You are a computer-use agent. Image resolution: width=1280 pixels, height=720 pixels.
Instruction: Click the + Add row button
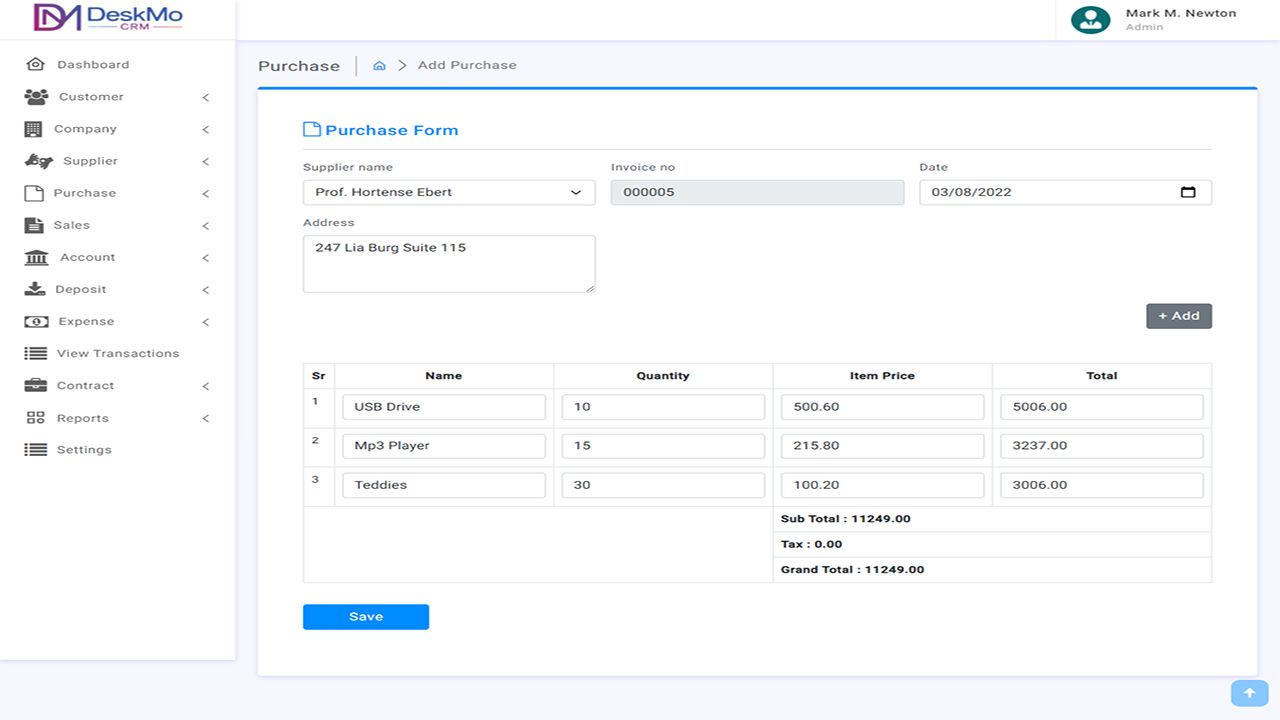pyautogui.click(x=1179, y=316)
